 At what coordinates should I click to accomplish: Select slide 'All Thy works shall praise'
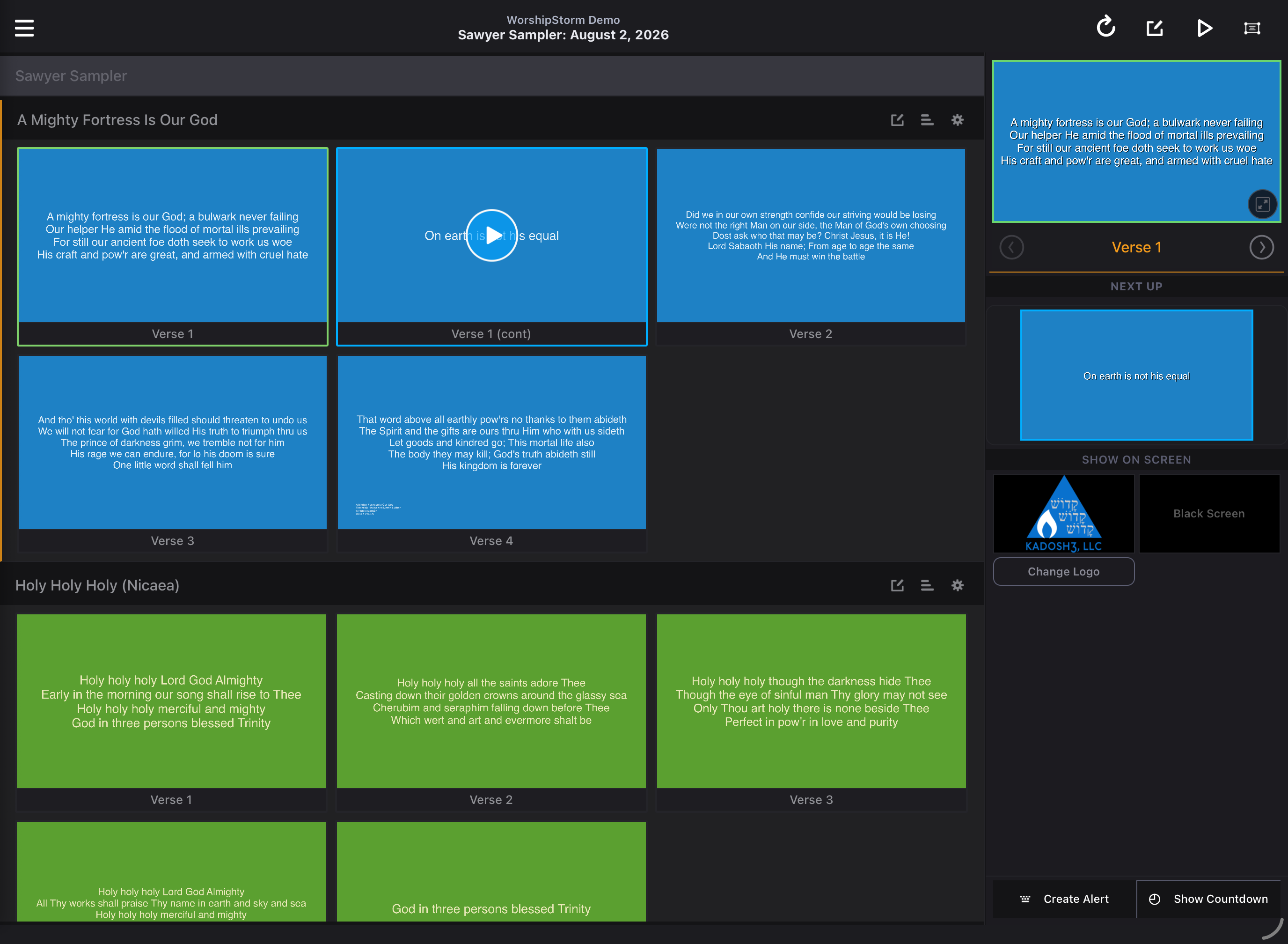(171, 871)
